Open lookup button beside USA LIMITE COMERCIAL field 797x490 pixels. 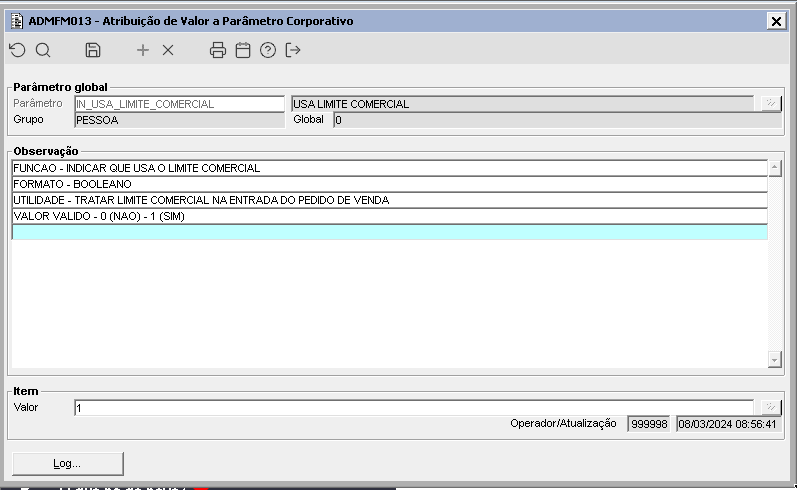[771, 104]
